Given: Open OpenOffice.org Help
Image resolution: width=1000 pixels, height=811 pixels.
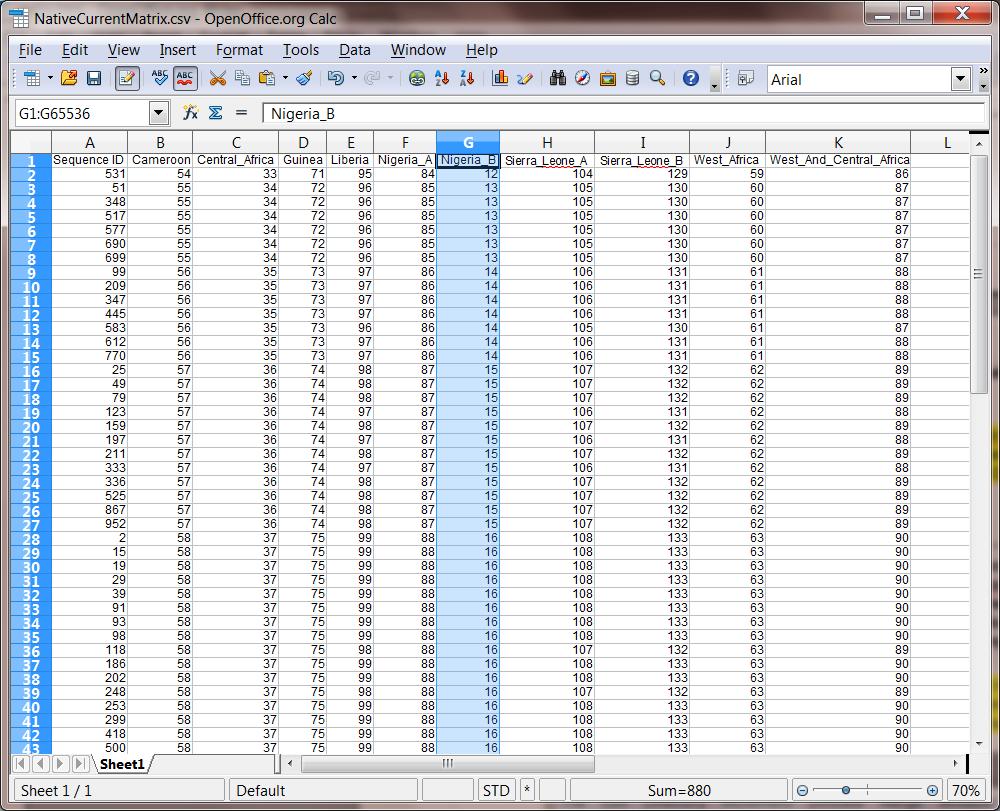Looking at the screenshot, I should tap(691, 78).
